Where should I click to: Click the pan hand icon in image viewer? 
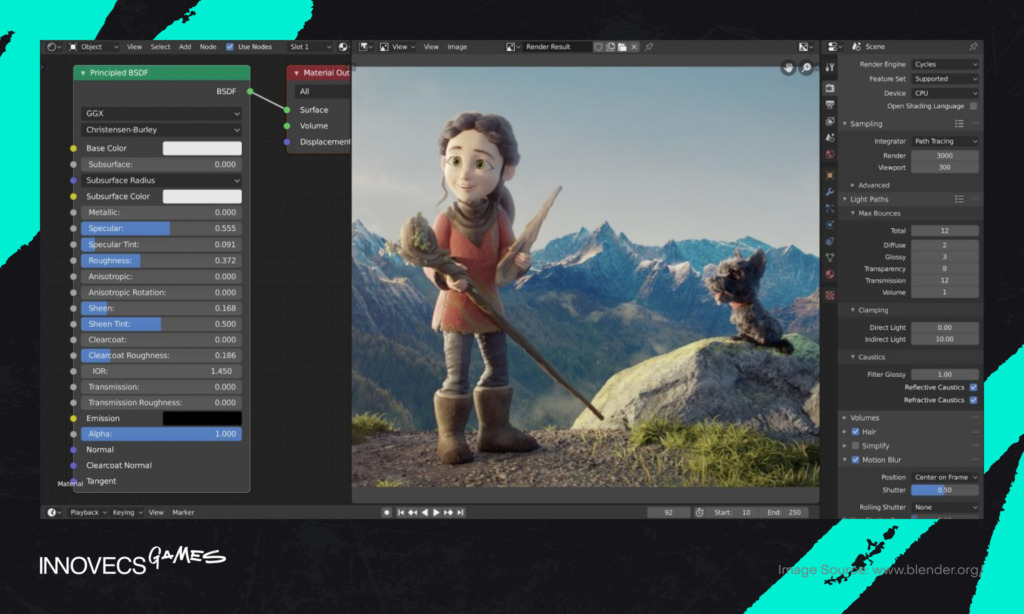788,67
